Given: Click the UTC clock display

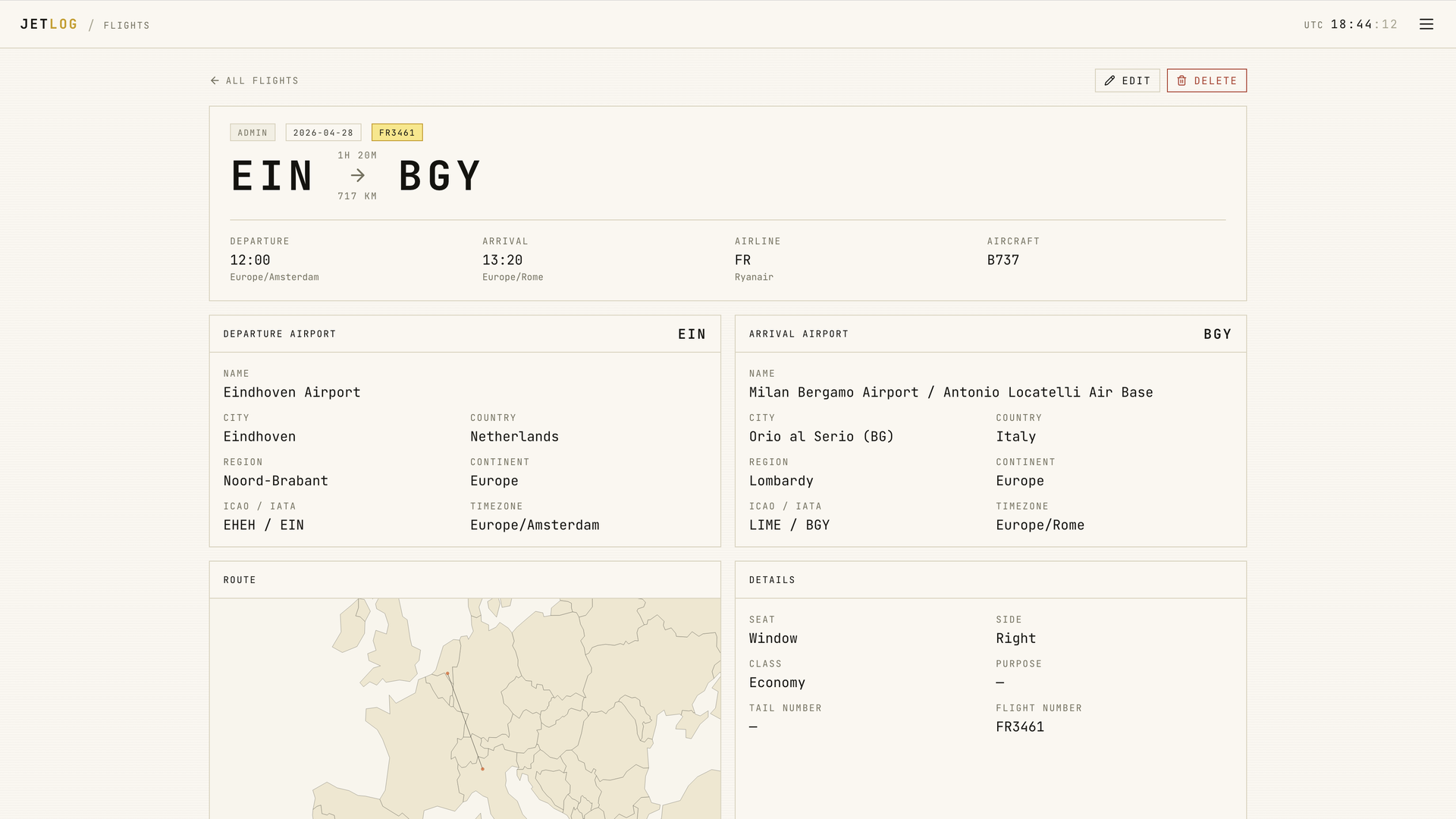Looking at the screenshot, I should (1351, 24).
